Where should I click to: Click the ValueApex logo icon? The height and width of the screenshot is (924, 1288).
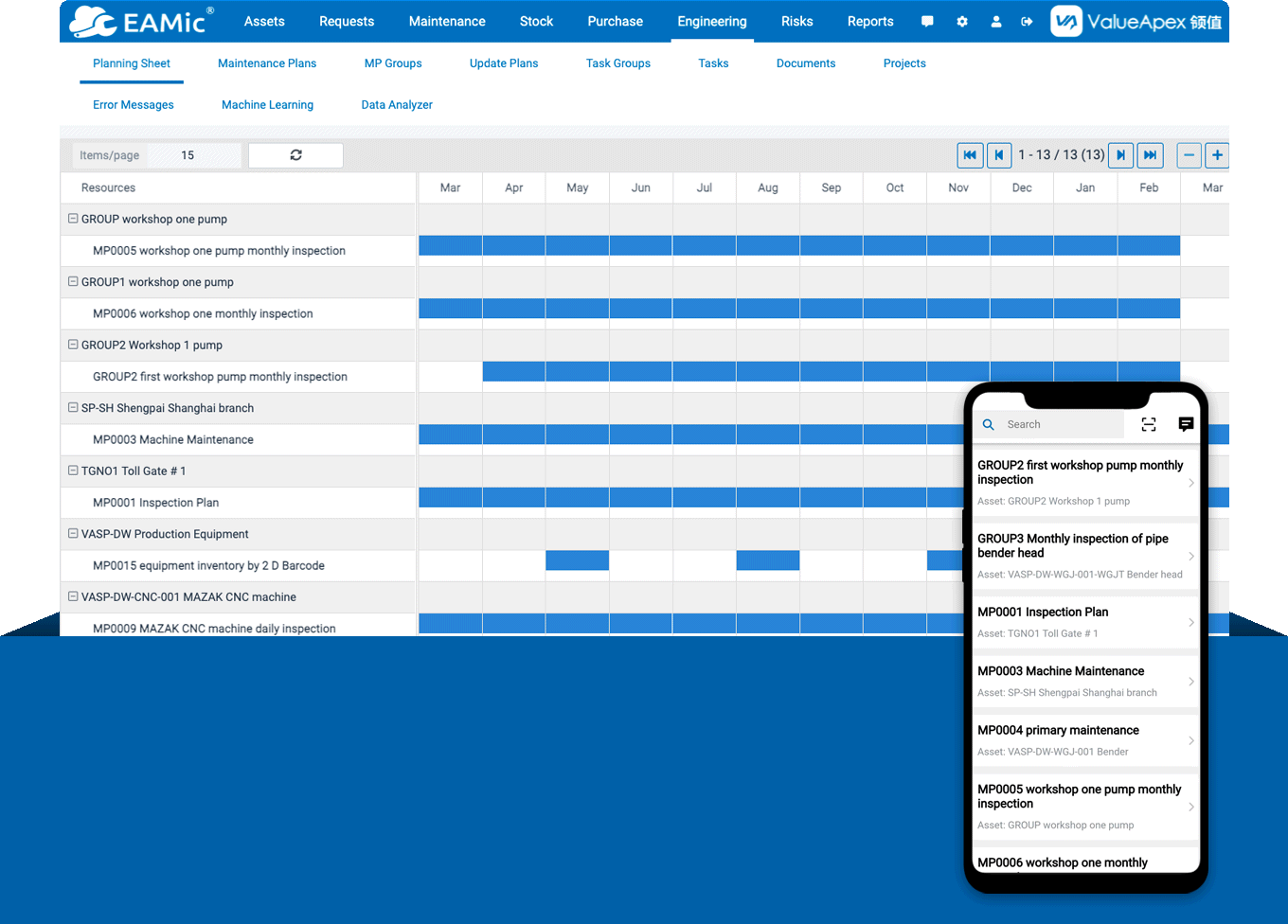click(x=1064, y=20)
